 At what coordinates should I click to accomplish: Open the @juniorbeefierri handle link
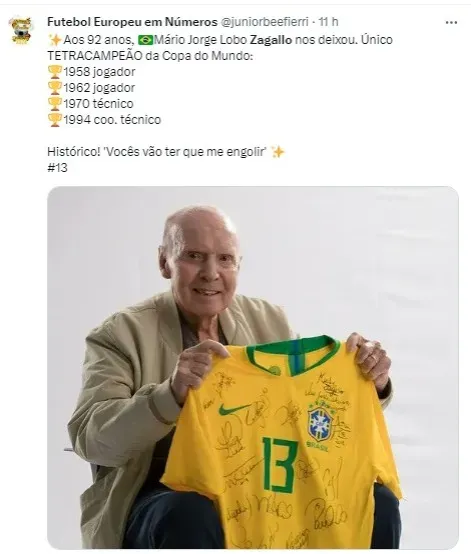(265, 22)
